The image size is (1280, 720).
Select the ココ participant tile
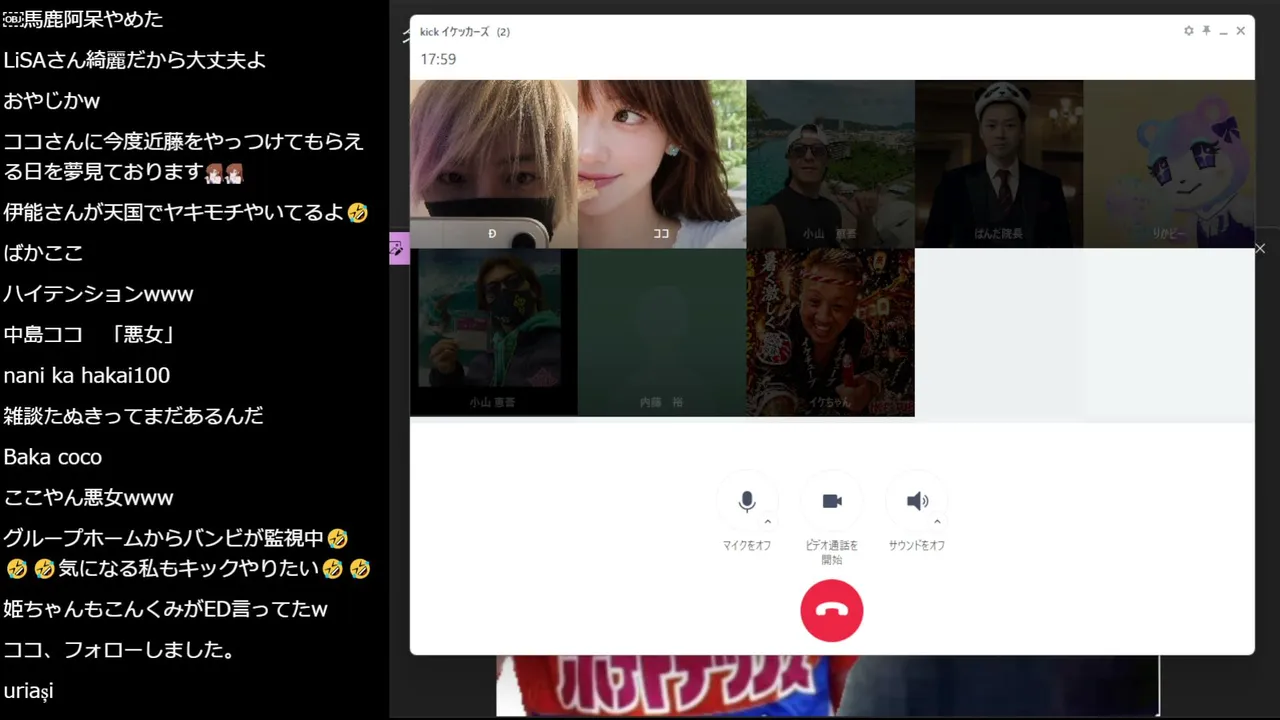pos(662,164)
